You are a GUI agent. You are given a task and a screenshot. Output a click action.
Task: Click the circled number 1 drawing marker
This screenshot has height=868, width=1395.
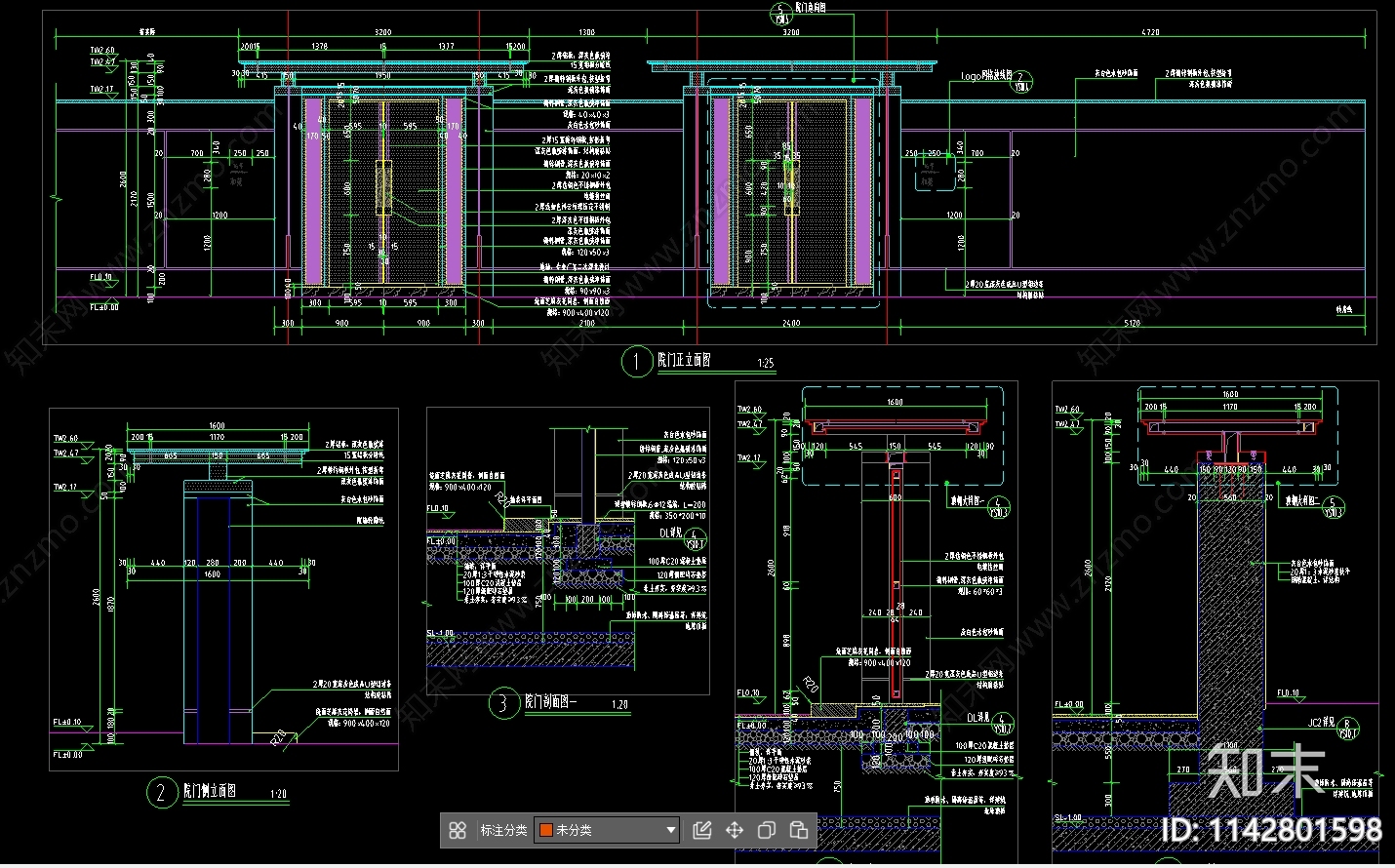point(637,362)
